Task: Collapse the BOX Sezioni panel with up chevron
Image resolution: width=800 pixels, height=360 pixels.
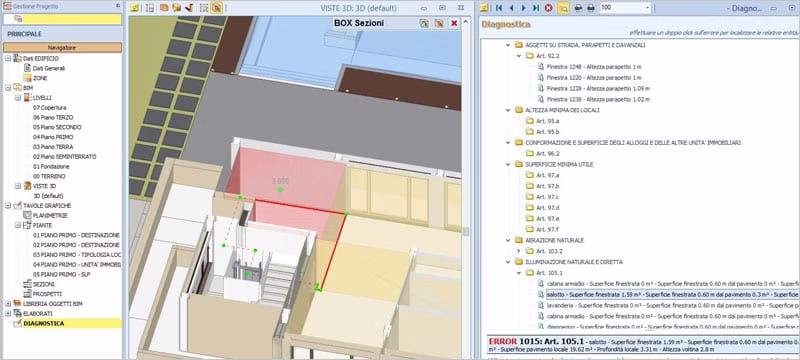Action: point(465,22)
